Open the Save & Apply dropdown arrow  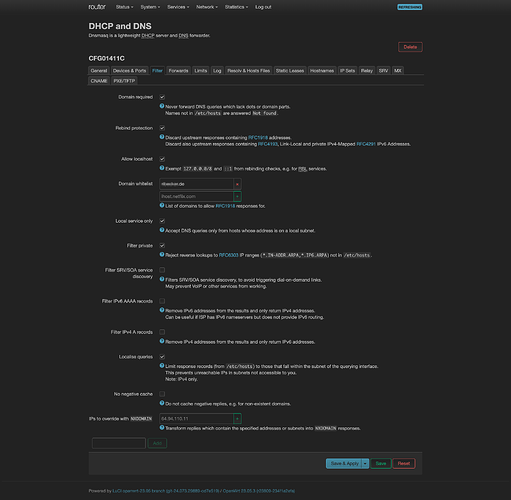[x=365, y=463]
